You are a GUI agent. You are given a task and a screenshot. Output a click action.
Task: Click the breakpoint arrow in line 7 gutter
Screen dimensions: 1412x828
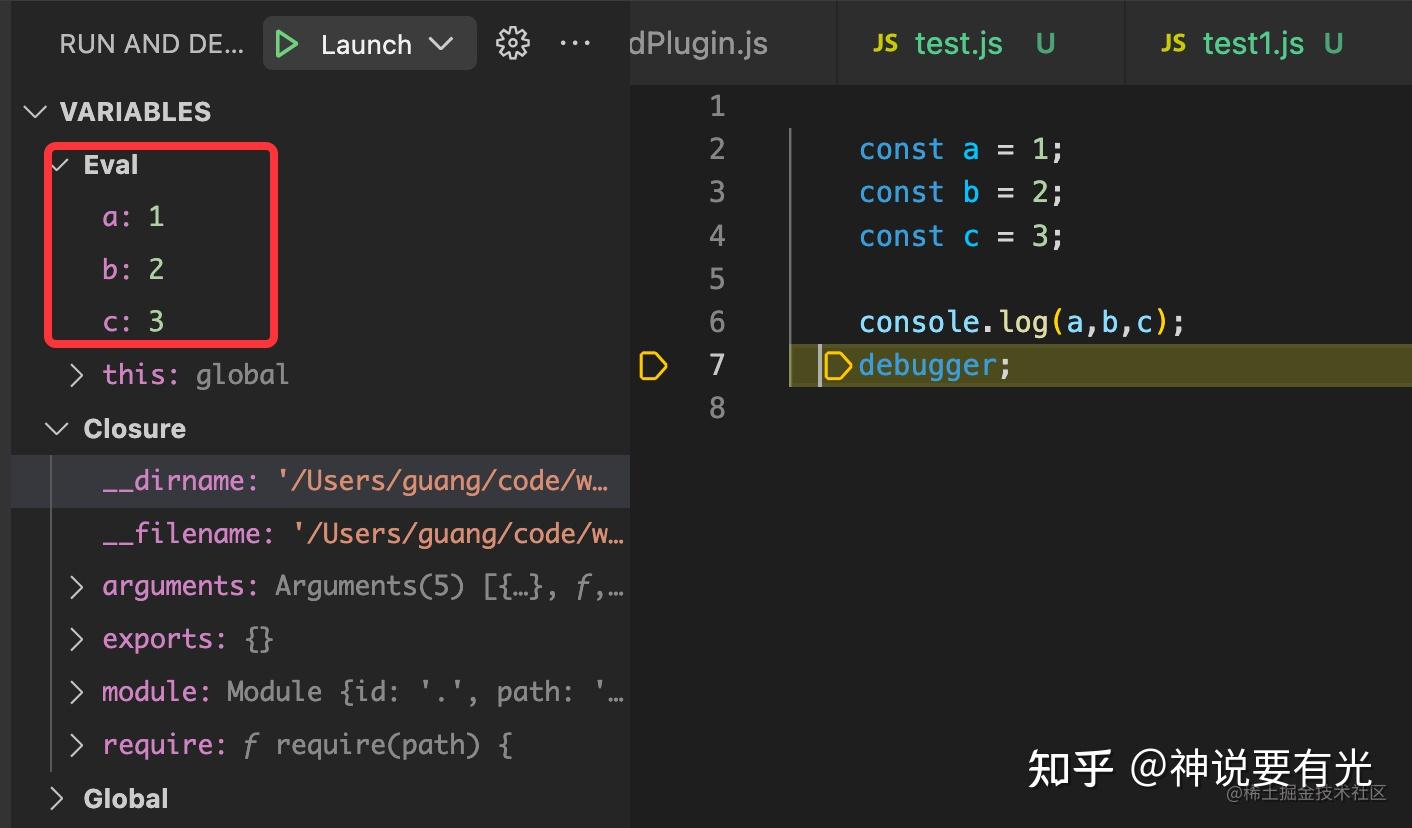point(653,366)
